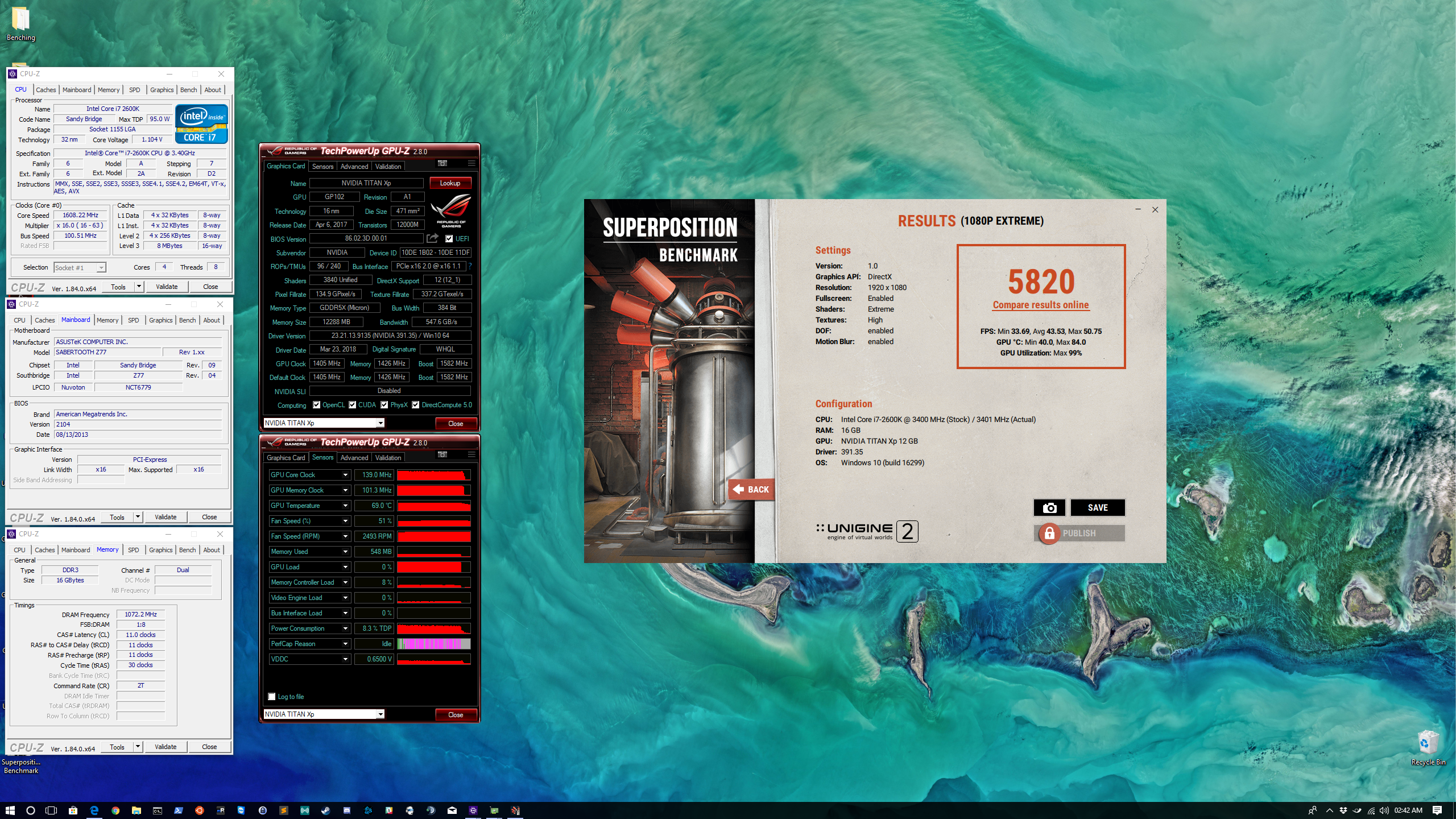This screenshot has width=1456, height=819.
Task: Click Close in the GPU-Z Sensors window
Action: pyautogui.click(x=456, y=715)
